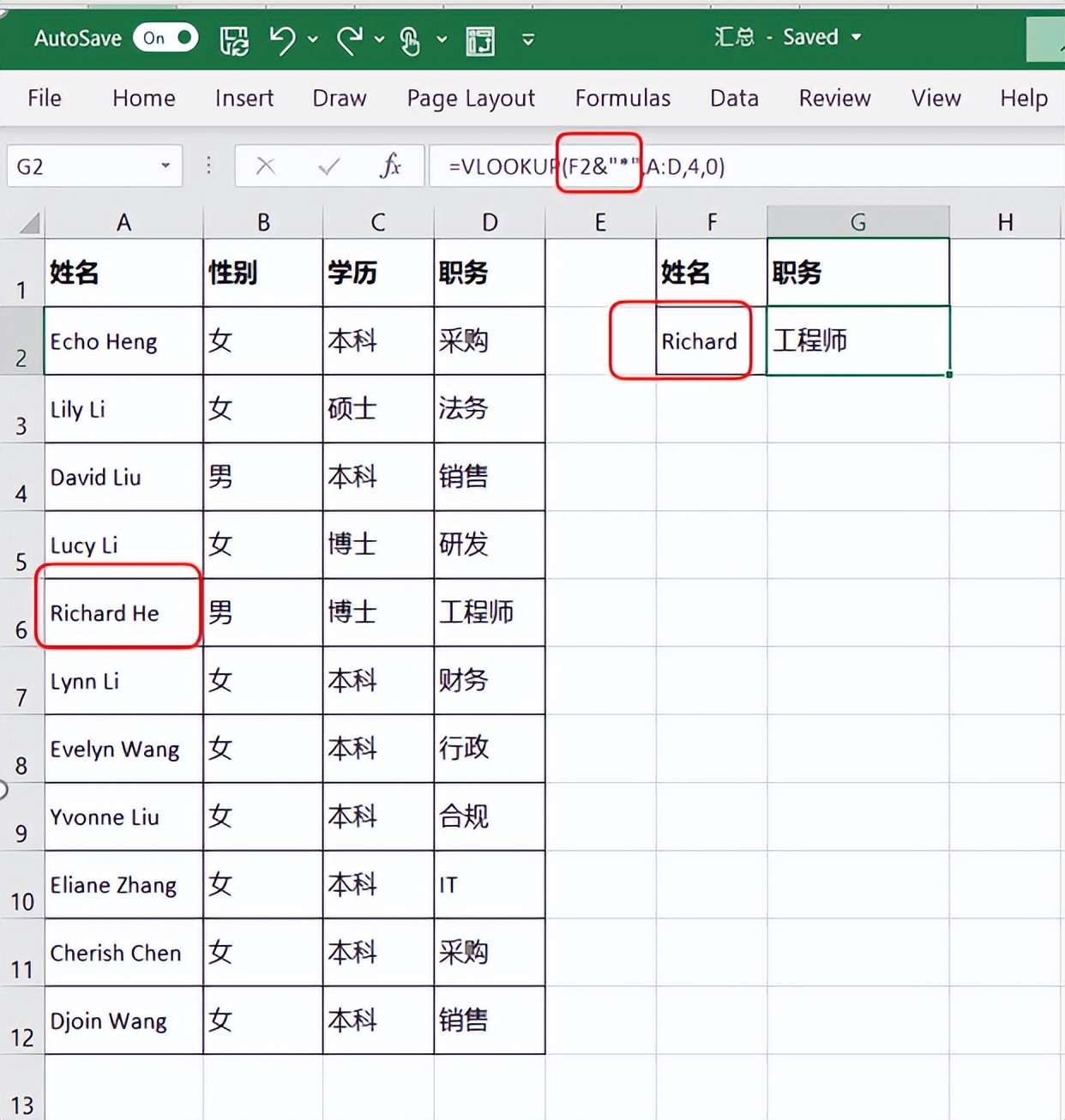
Task: Click the Touch/Mouse mode icon
Action: click(x=410, y=40)
